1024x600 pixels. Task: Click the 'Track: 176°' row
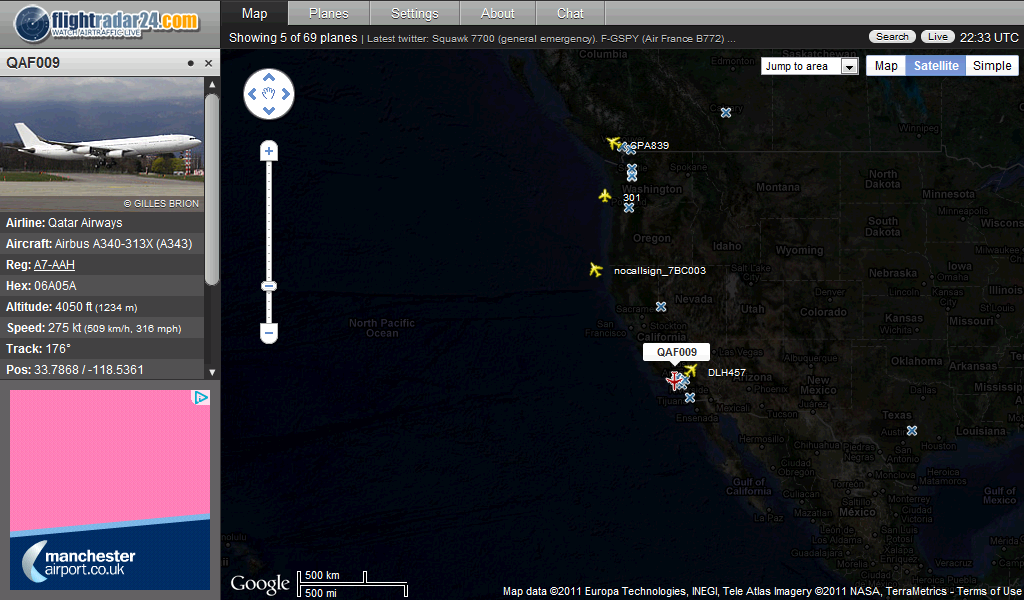click(x=102, y=349)
